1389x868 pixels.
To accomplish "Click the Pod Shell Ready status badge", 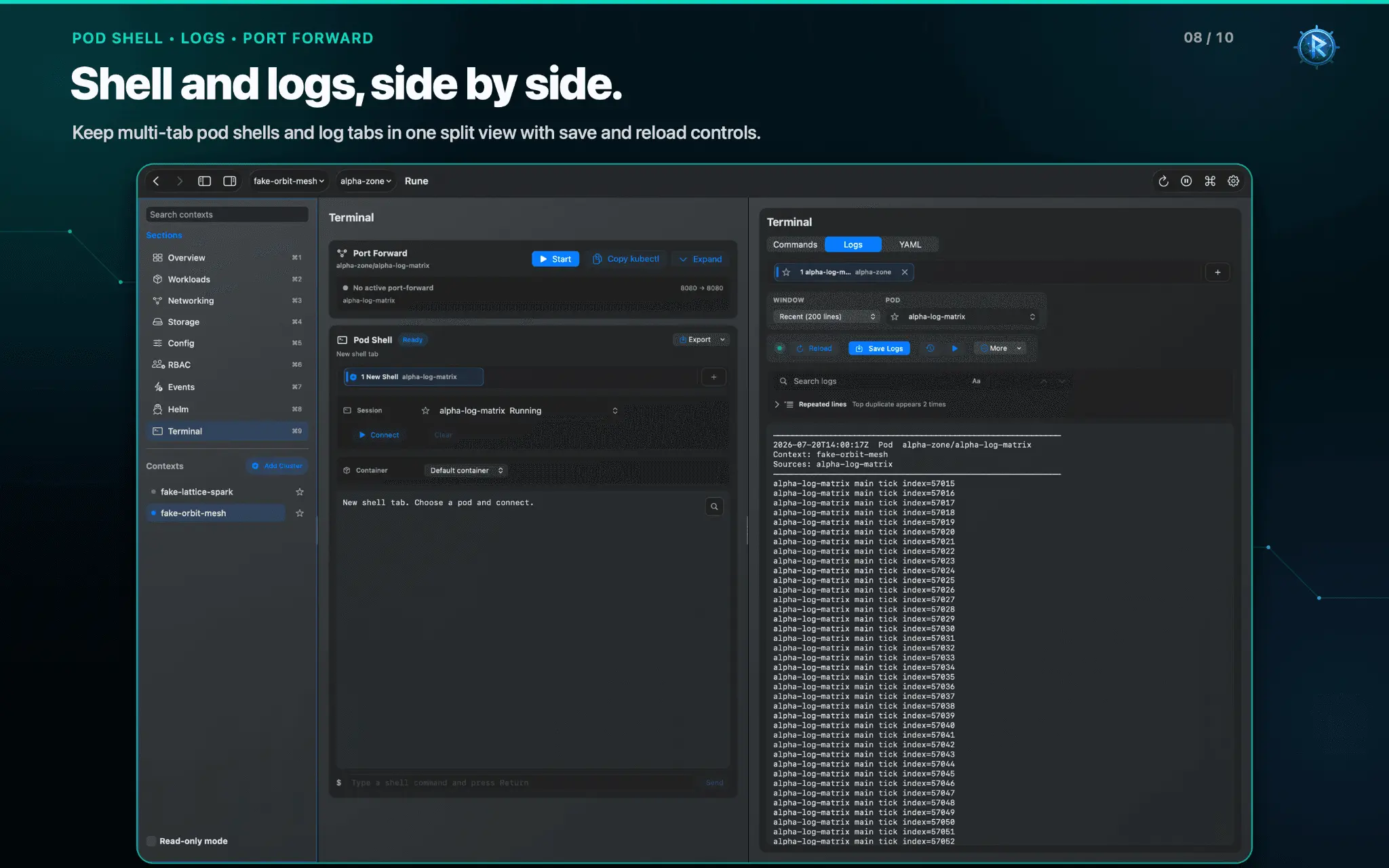I will pyautogui.click(x=412, y=340).
